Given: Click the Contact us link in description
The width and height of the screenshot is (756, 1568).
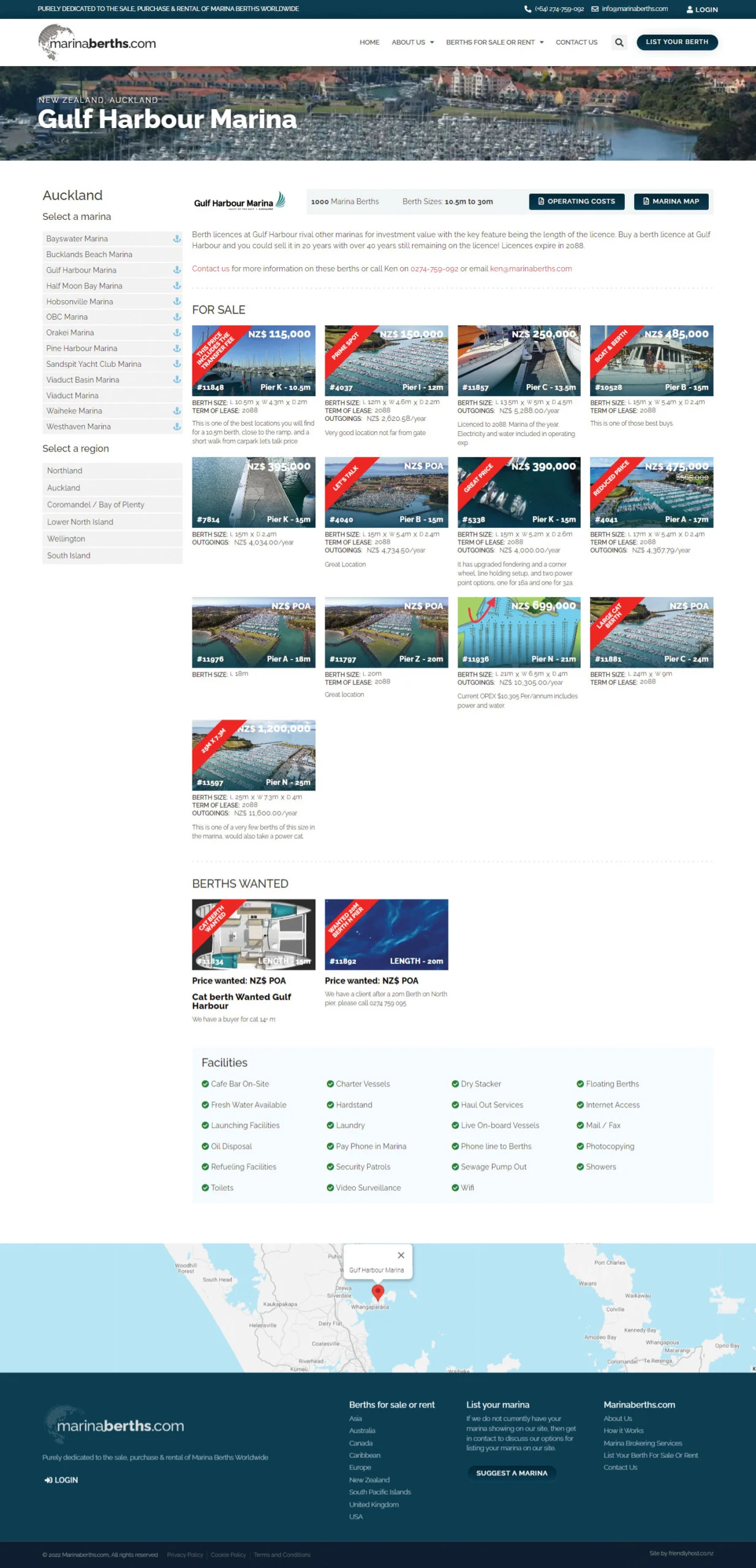Looking at the screenshot, I should click(211, 269).
